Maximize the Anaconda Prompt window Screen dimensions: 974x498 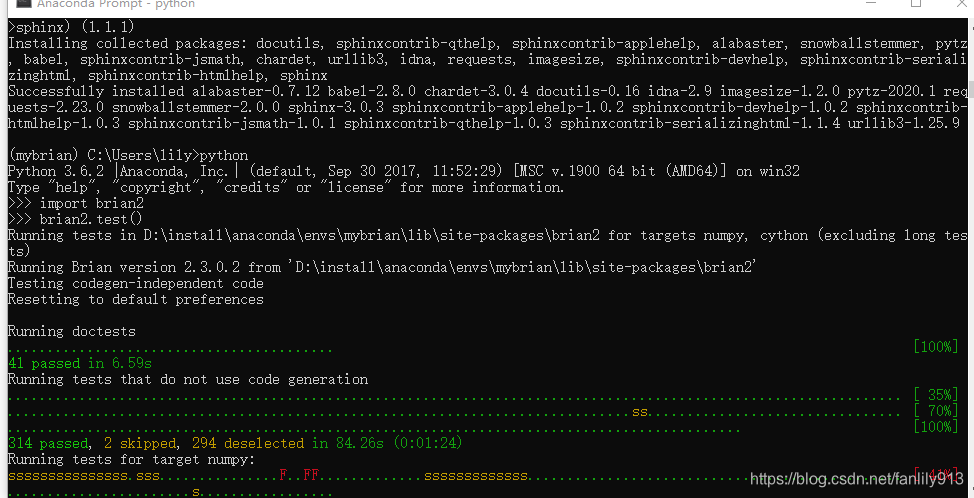point(916,4)
